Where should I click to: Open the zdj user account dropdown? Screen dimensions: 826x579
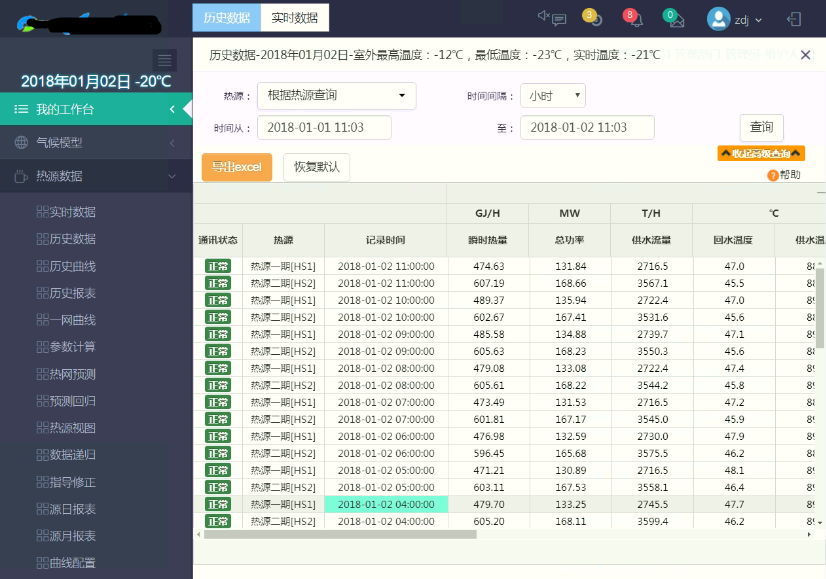pos(735,19)
